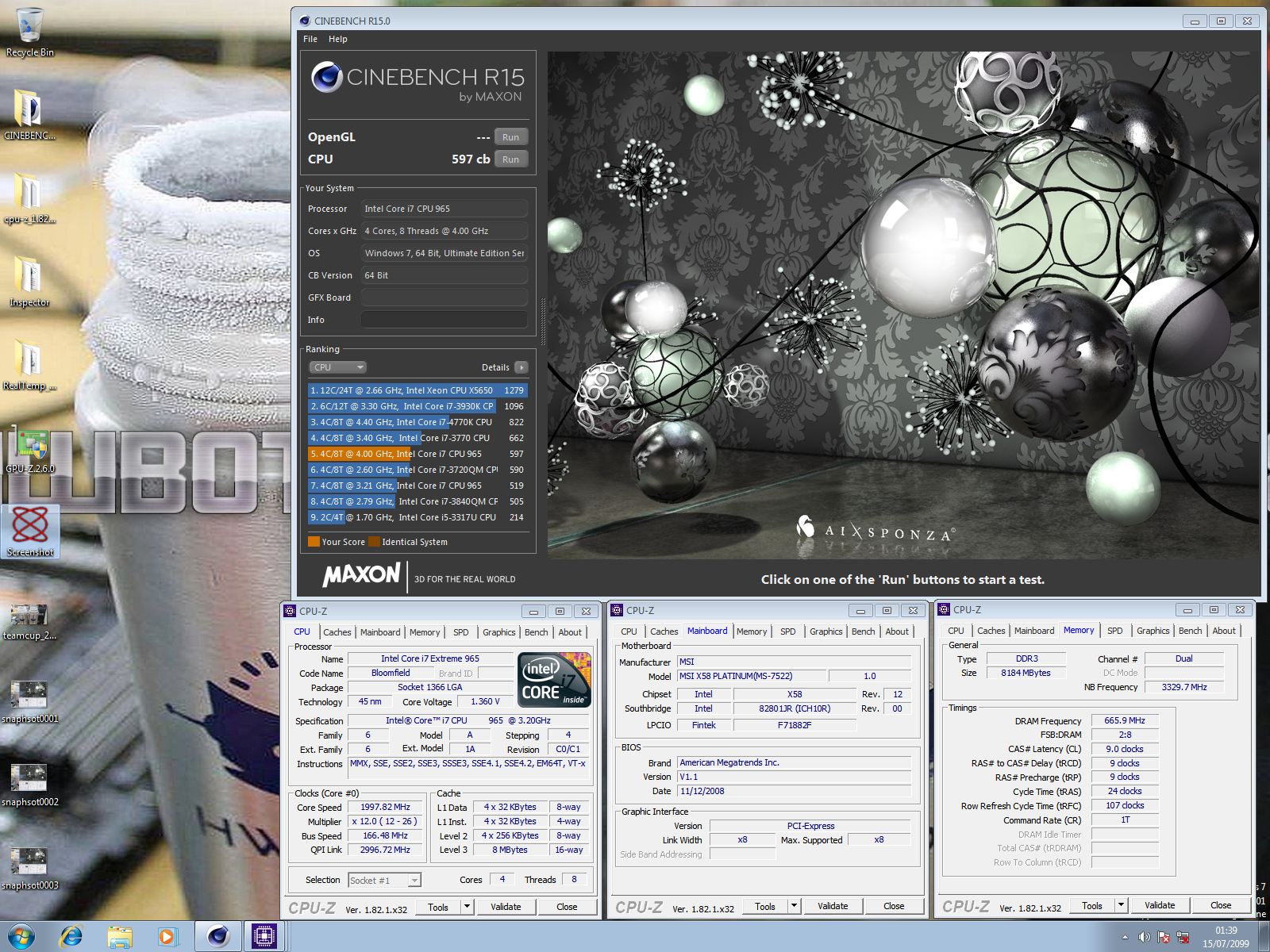Switch to the Cinebench taskbar button
The height and width of the screenshot is (952, 1270).
pyautogui.click(x=217, y=937)
